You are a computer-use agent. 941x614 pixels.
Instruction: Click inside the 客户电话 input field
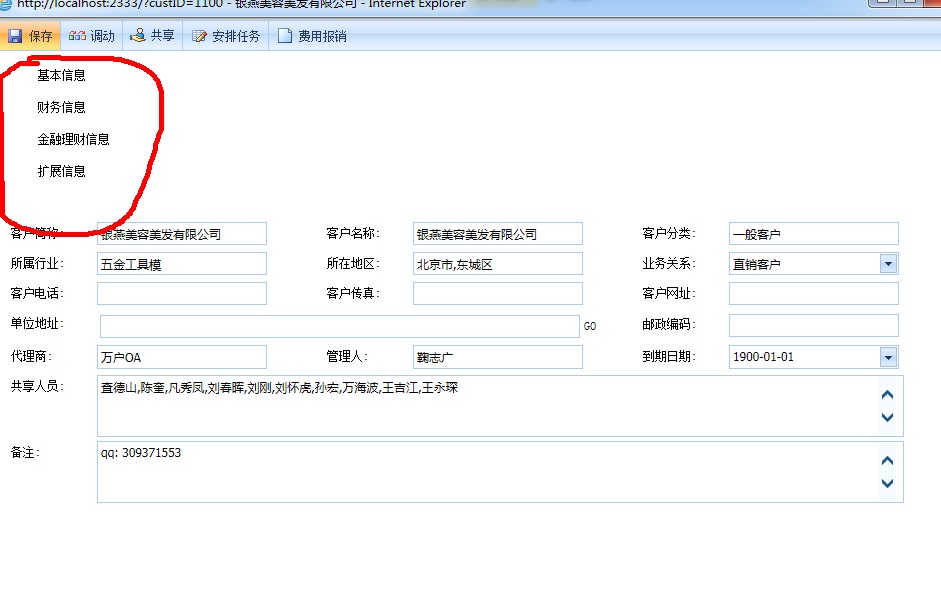pyautogui.click(x=180, y=293)
